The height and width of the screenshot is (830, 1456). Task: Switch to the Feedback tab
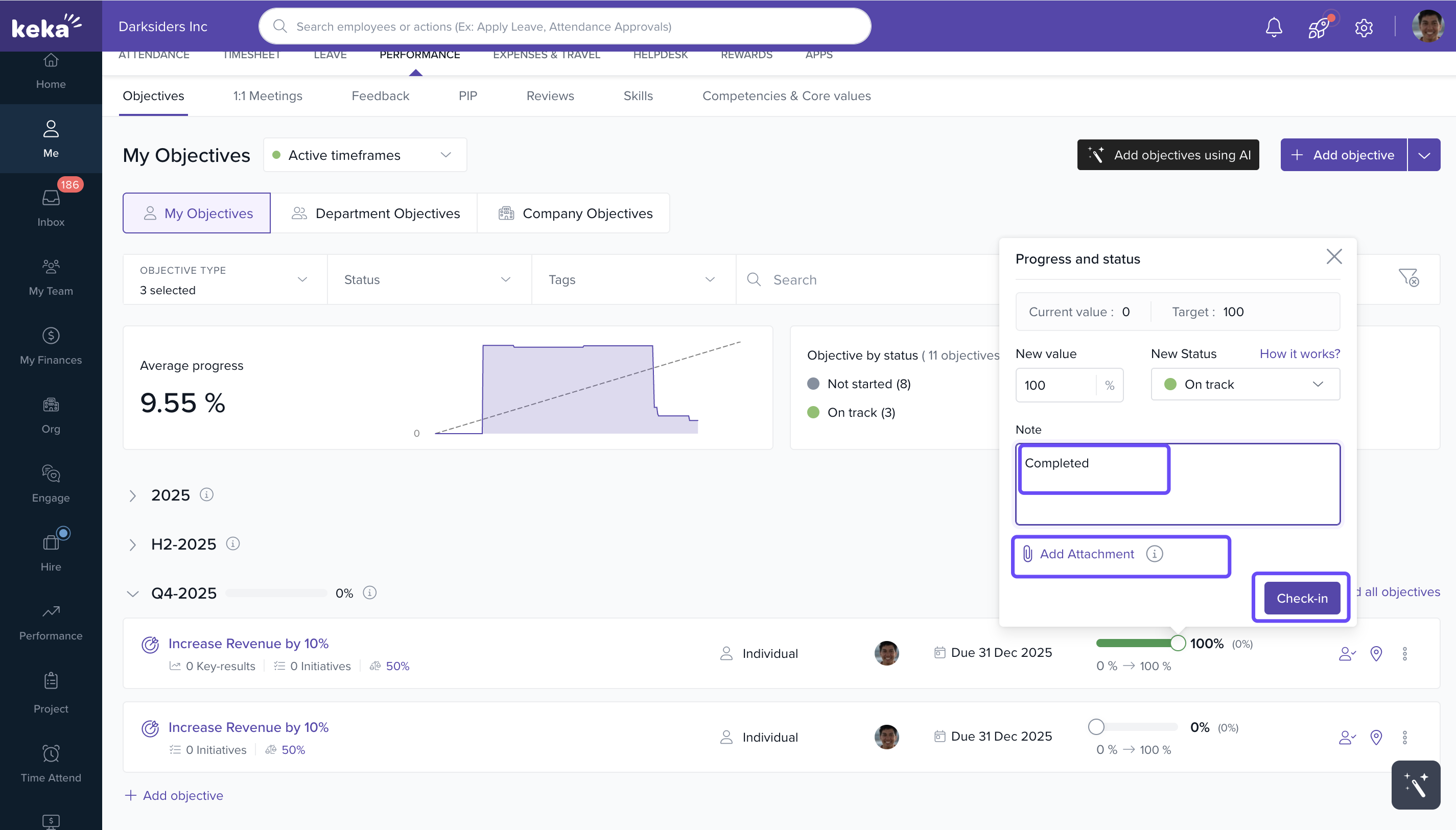[x=380, y=96]
